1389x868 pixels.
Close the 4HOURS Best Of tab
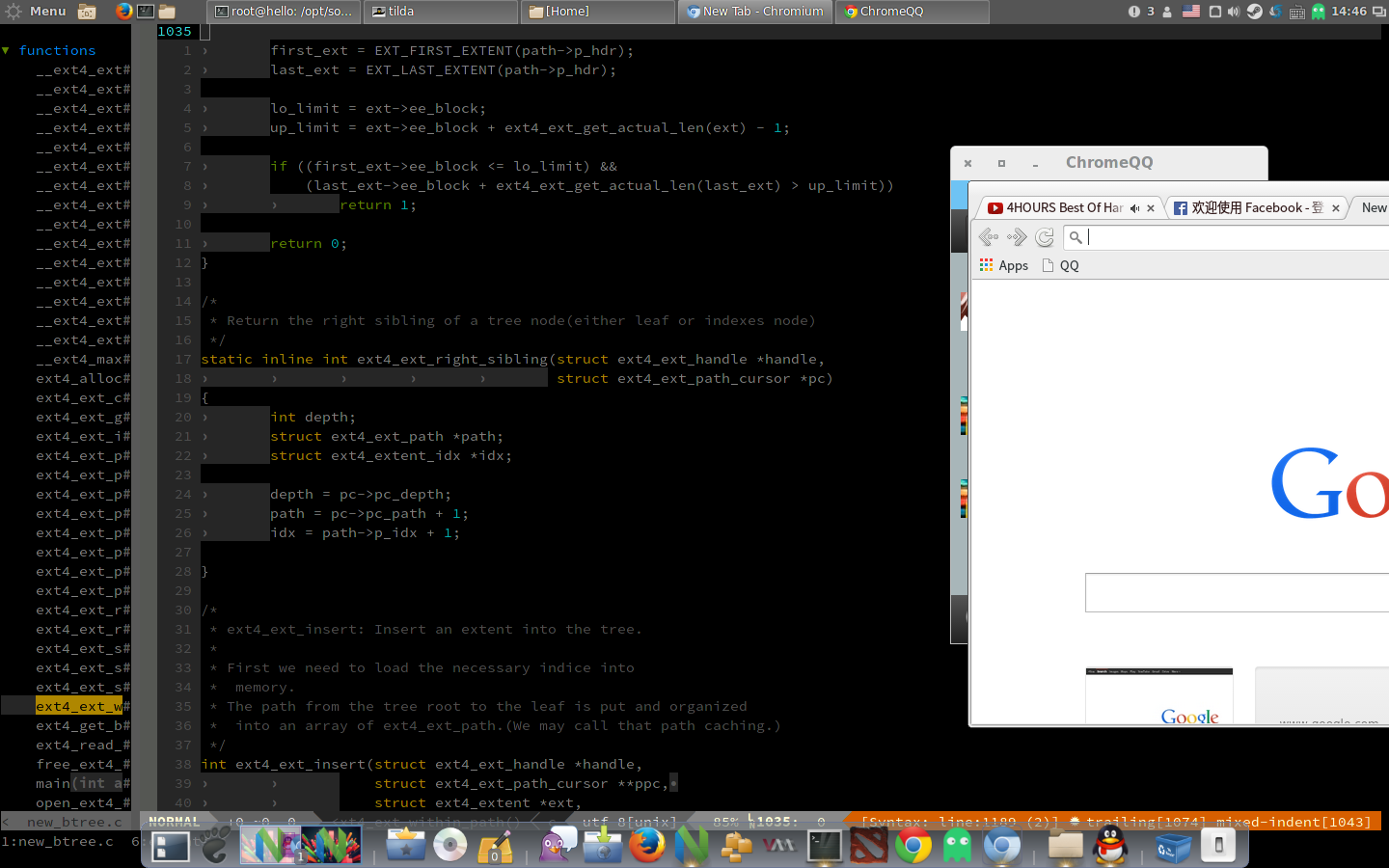coord(1151,208)
